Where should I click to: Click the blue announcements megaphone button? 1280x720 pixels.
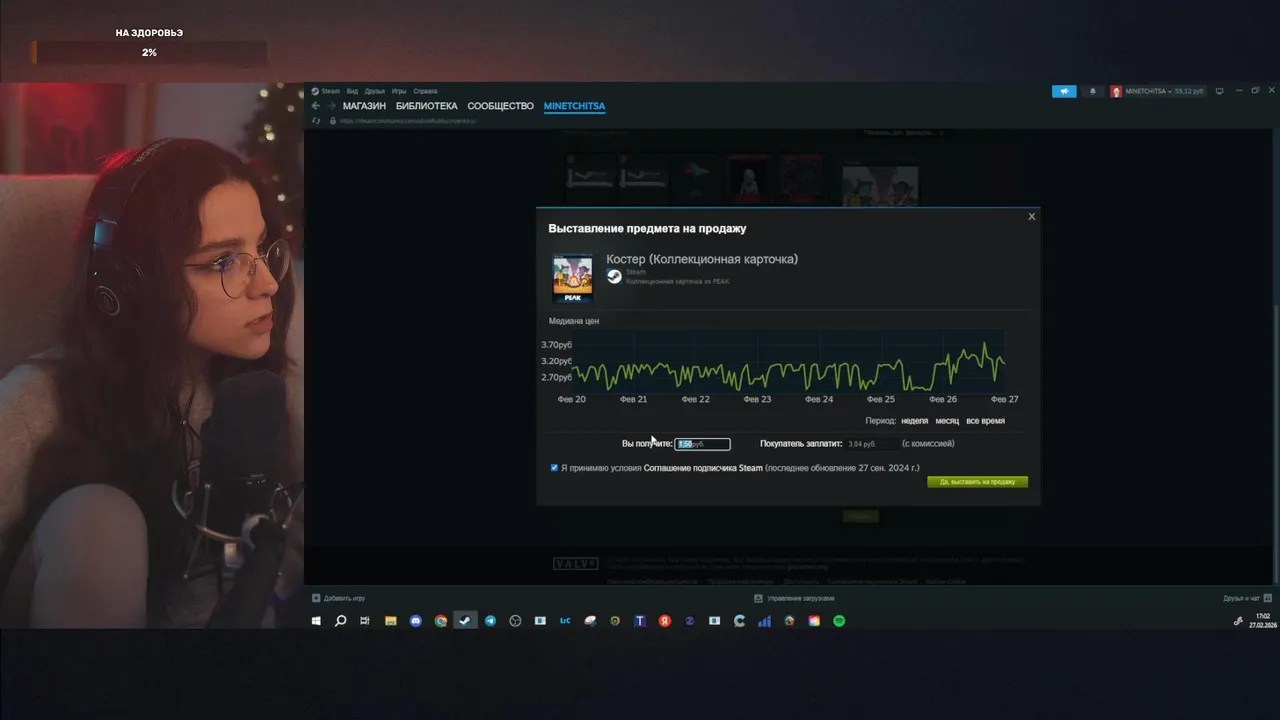pyautogui.click(x=1064, y=91)
